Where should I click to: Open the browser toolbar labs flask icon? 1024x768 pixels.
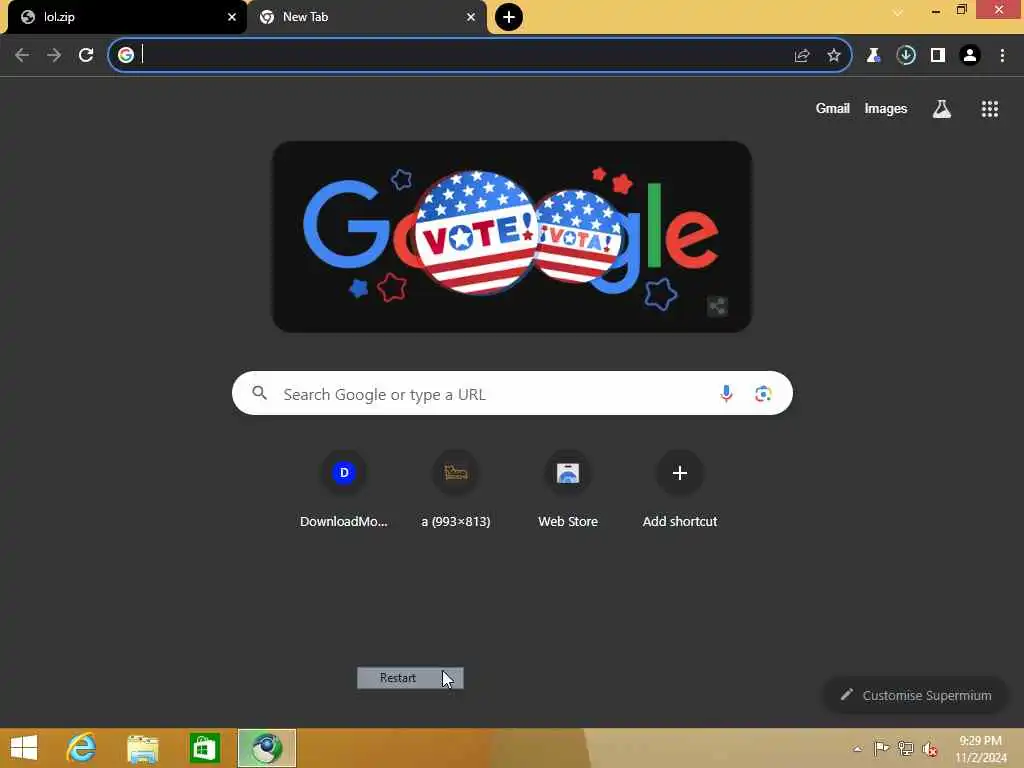(x=873, y=56)
